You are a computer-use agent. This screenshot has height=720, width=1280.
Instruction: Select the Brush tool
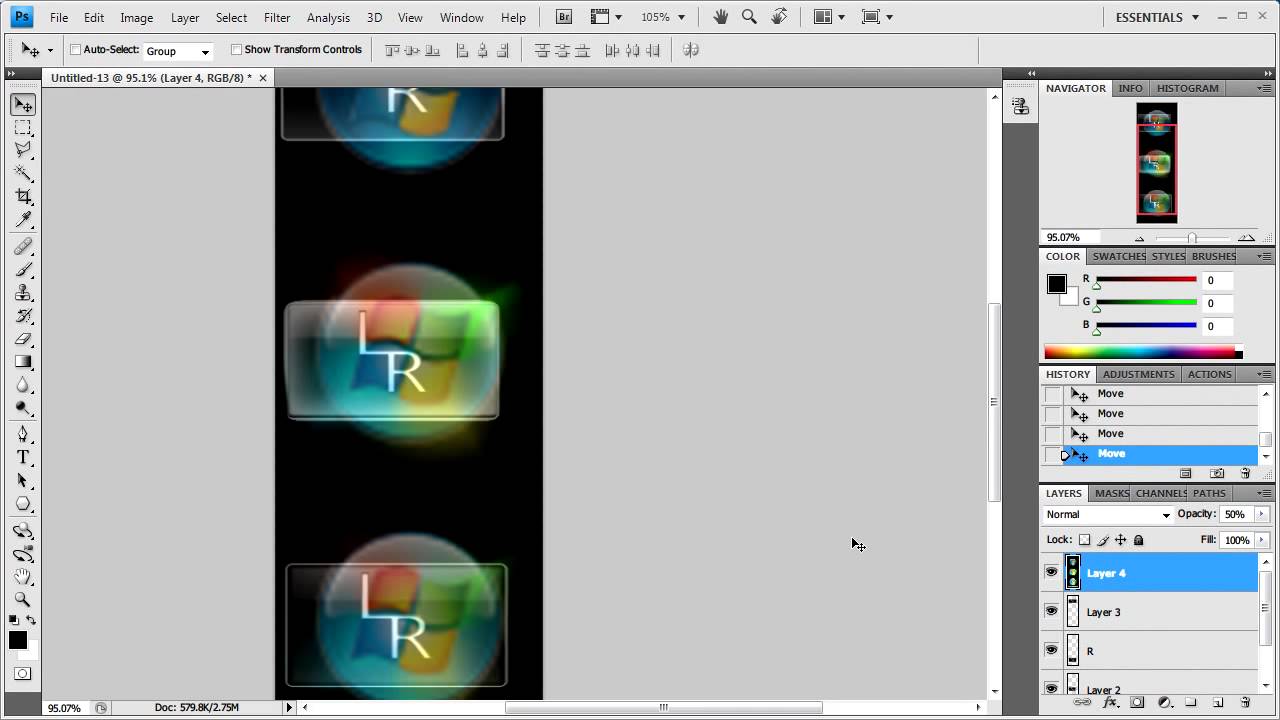pyautogui.click(x=23, y=269)
